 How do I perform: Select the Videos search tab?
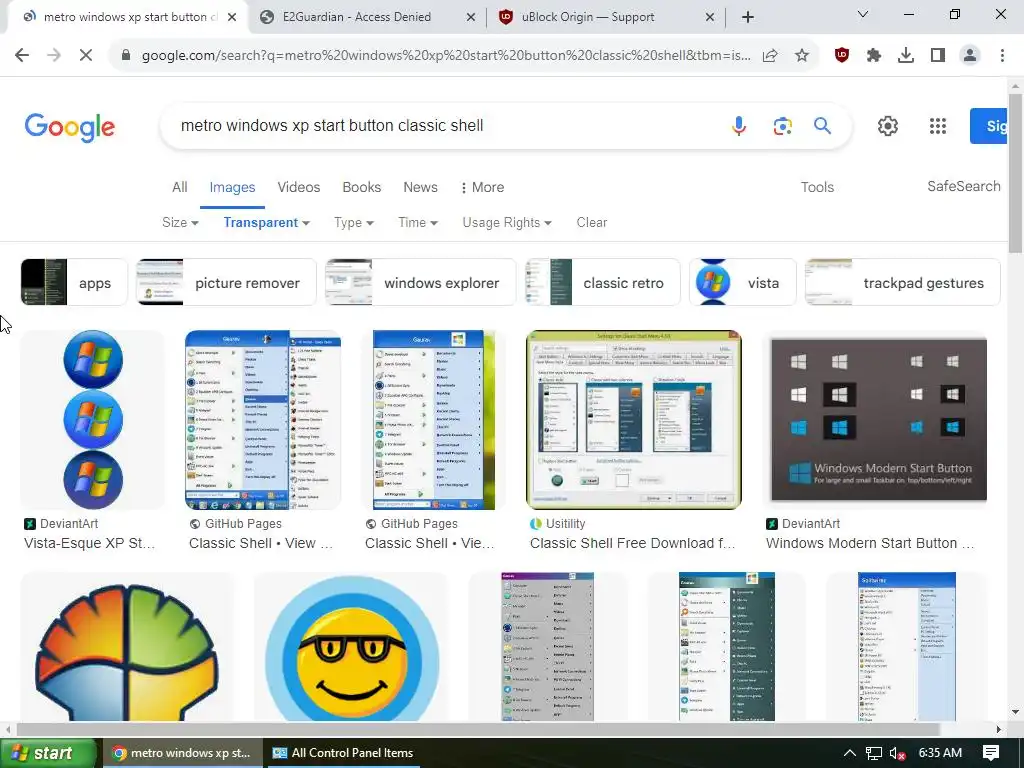298,187
